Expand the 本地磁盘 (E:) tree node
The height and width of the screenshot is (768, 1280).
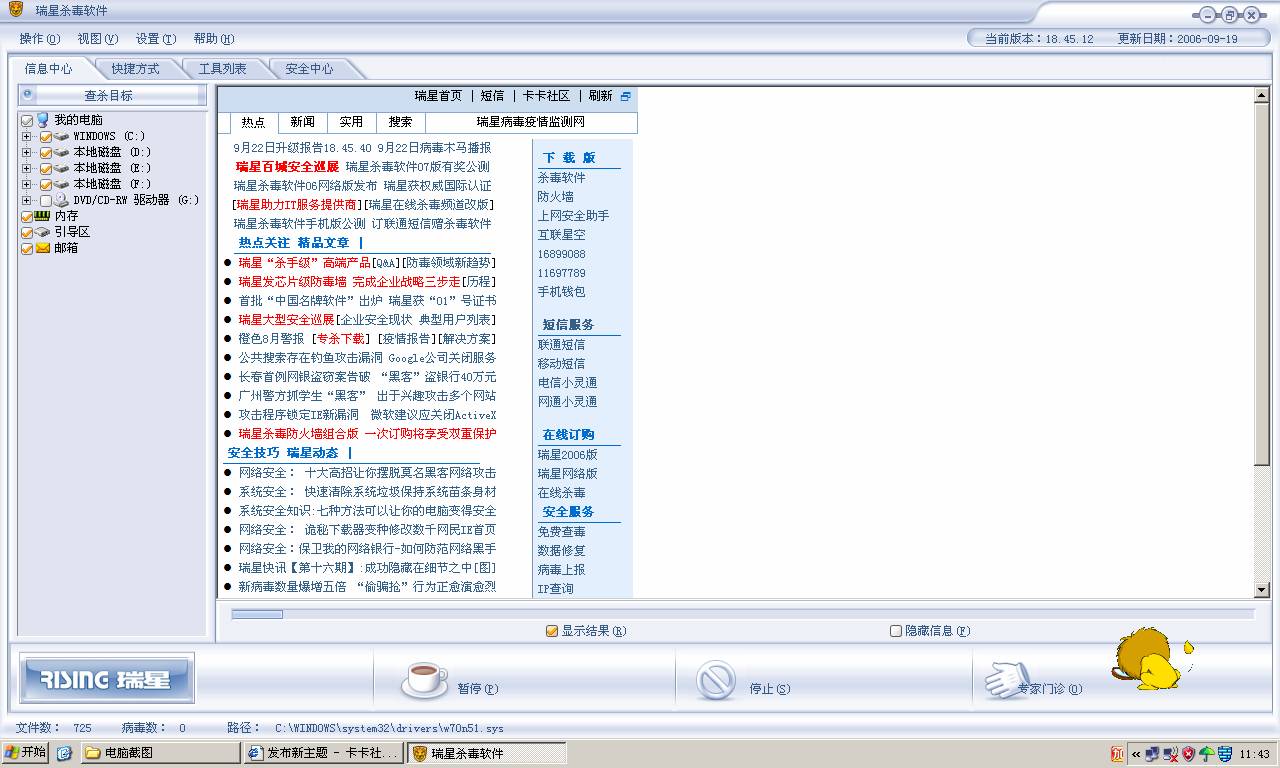pyautogui.click(x=27, y=168)
